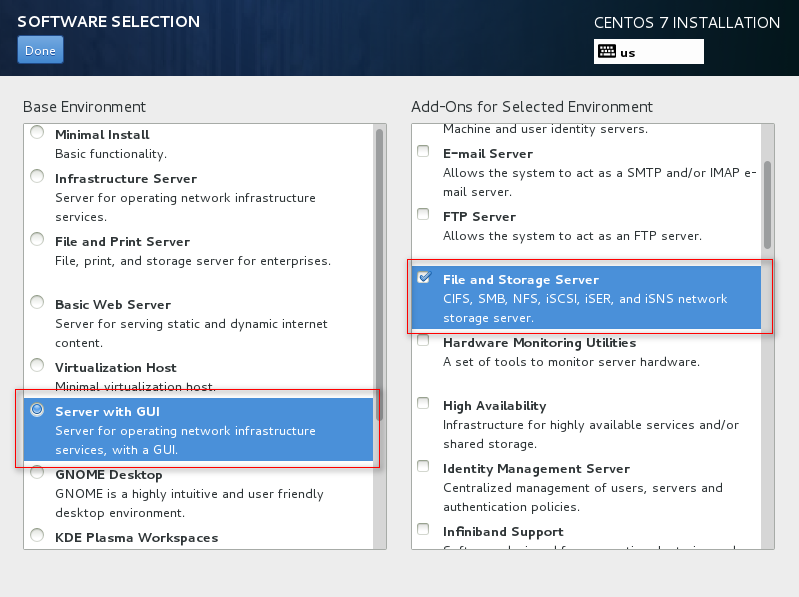Click the 'Basic Web Server' title text

point(113,305)
